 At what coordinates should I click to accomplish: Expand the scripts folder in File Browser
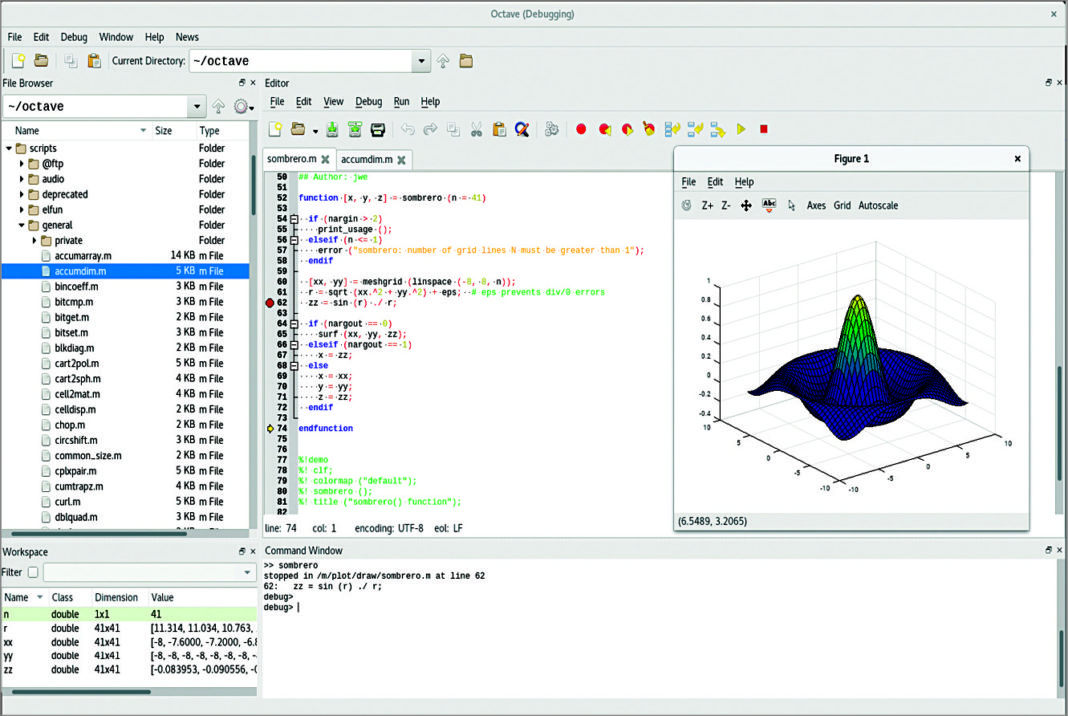[9, 148]
